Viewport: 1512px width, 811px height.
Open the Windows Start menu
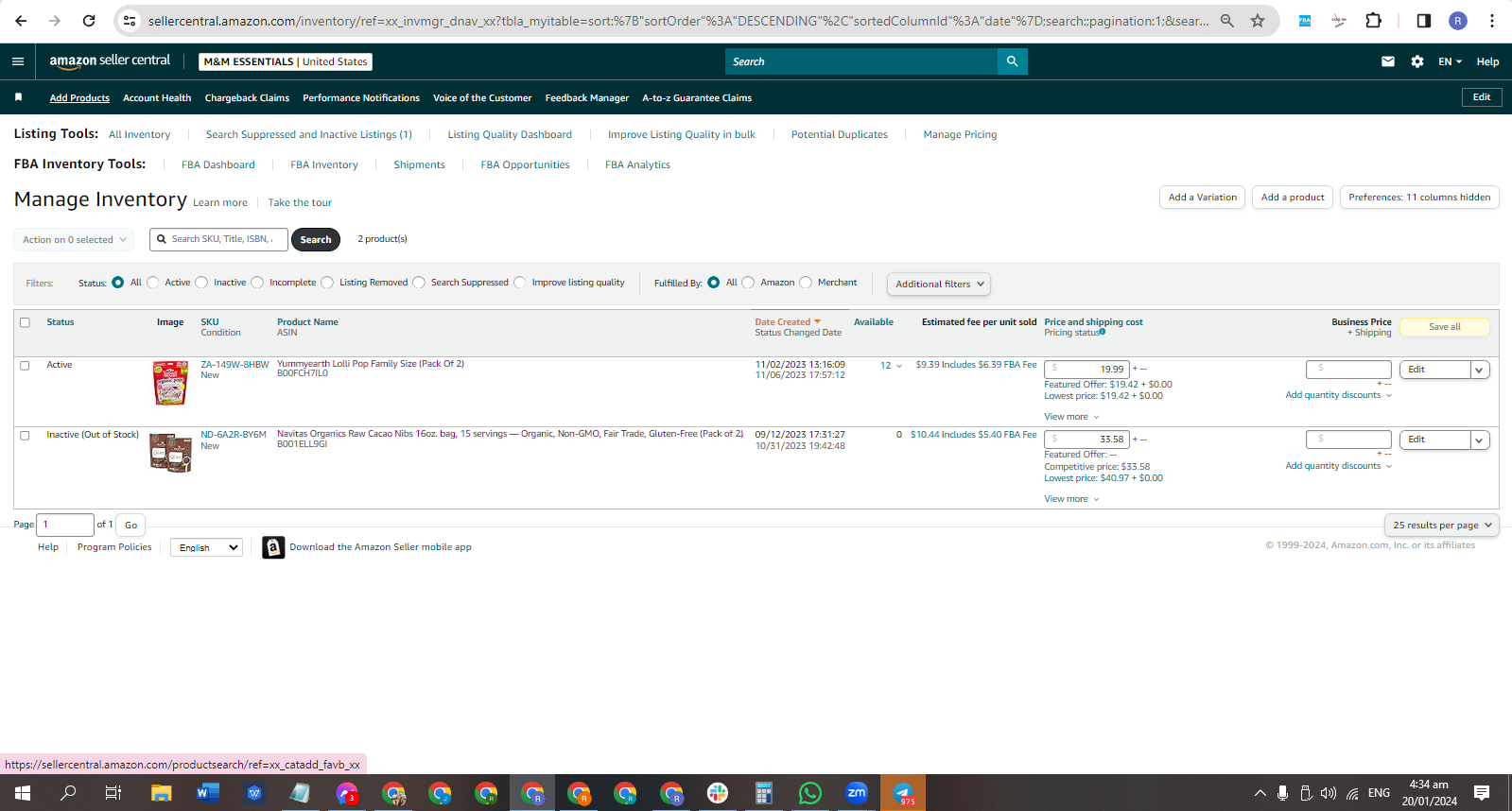pyautogui.click(x=23, y=793)
